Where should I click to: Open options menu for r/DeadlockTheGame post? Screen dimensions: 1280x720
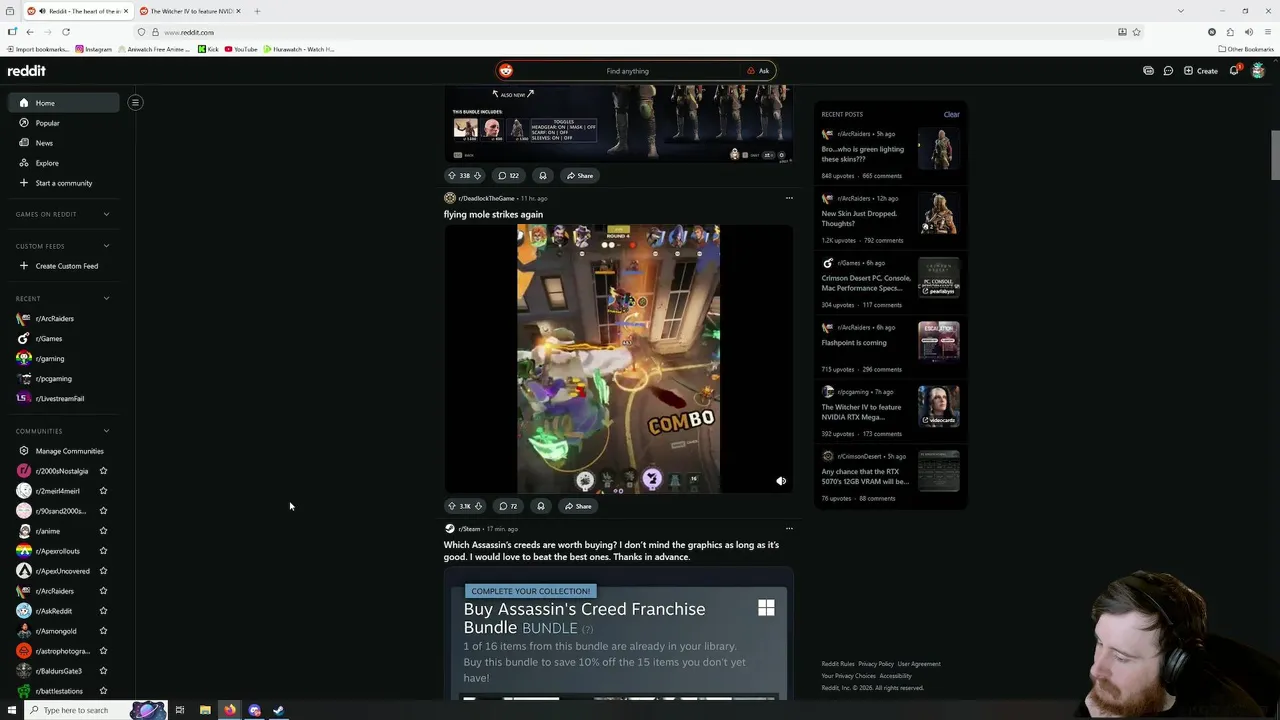click(789, 198)
